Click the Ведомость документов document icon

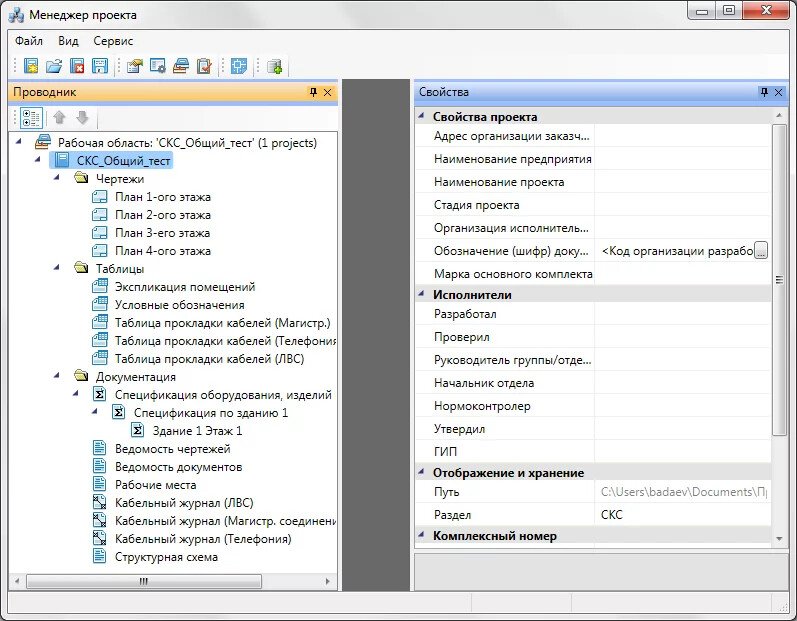point(100,467)
